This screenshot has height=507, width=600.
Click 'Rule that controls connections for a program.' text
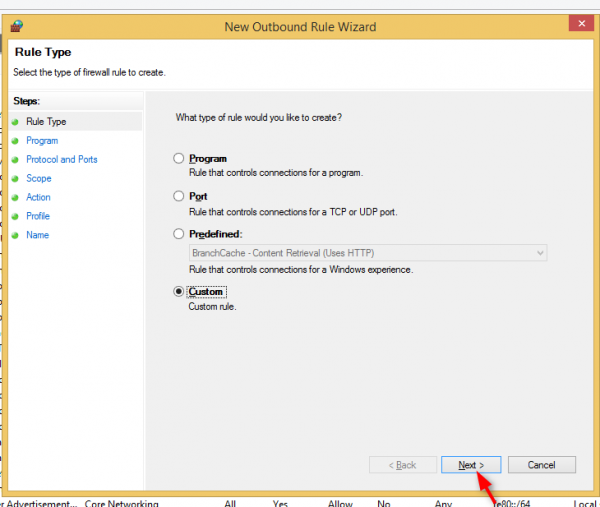click(x=276, y=173)
